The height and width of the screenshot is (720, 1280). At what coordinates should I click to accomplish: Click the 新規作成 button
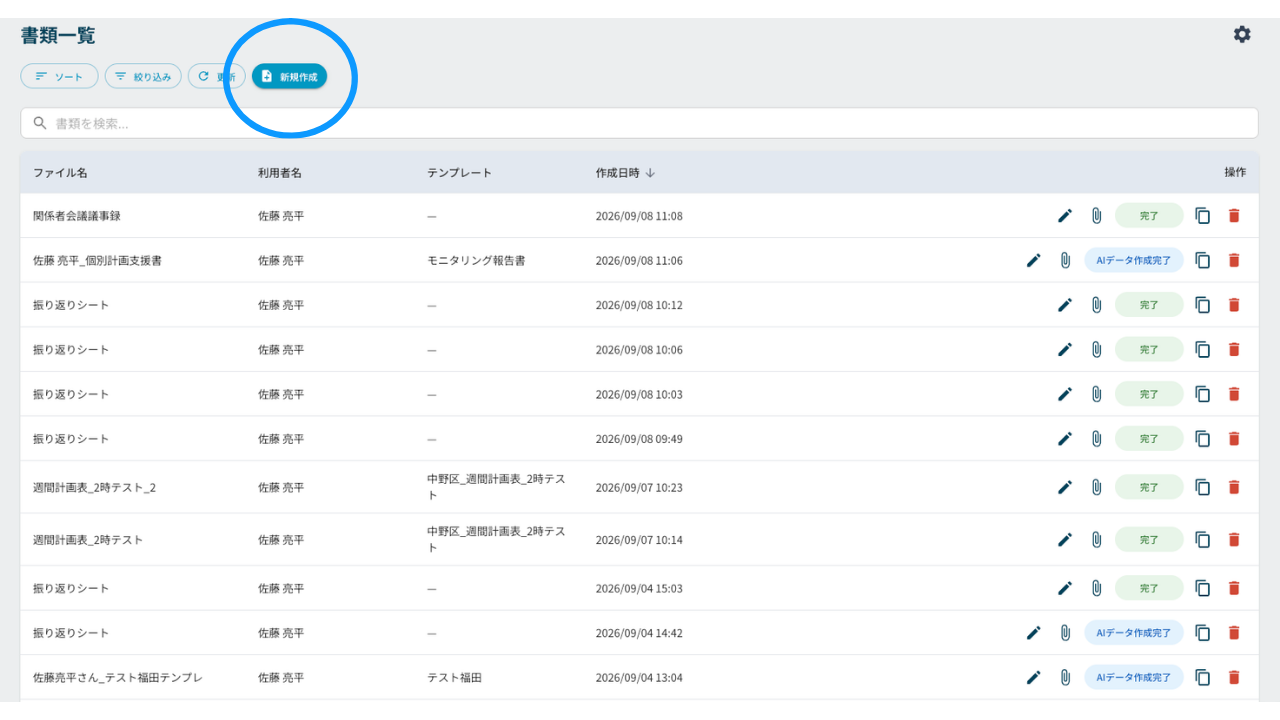tap(289, 76)
